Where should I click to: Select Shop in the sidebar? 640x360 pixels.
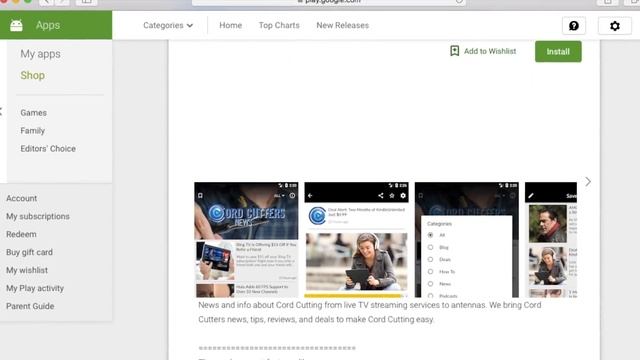(33, 75)
